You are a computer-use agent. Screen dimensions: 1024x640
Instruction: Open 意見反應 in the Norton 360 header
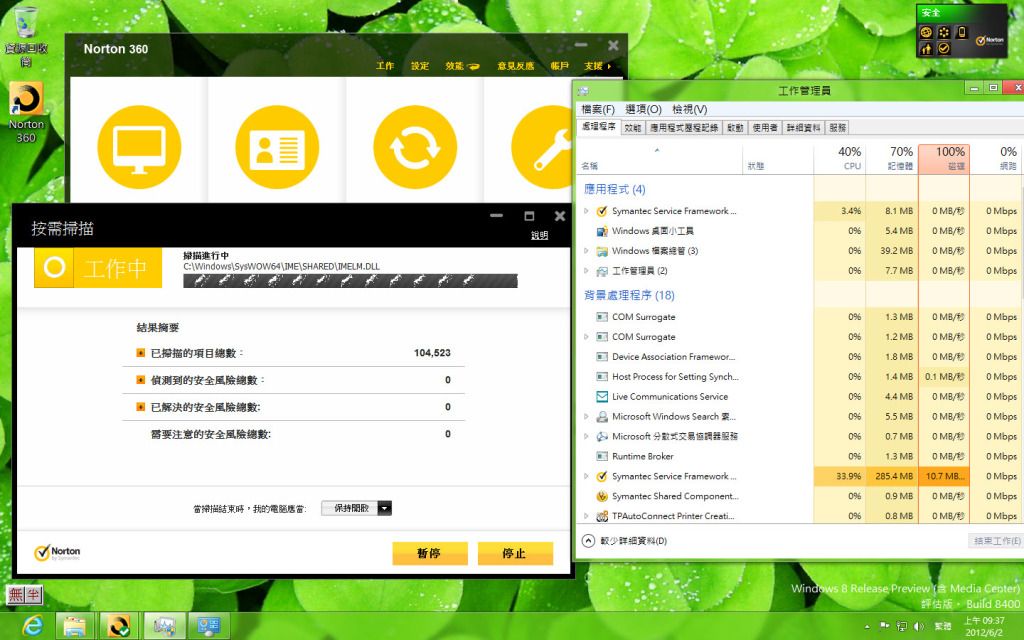[x=516, y=66]
